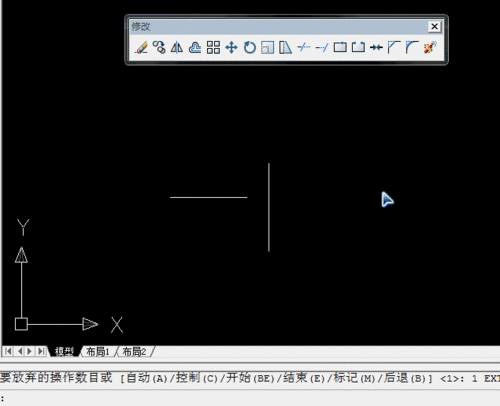500x406 pixels.
Task: Select the Mirror tool
Action: tap(177, 47)
